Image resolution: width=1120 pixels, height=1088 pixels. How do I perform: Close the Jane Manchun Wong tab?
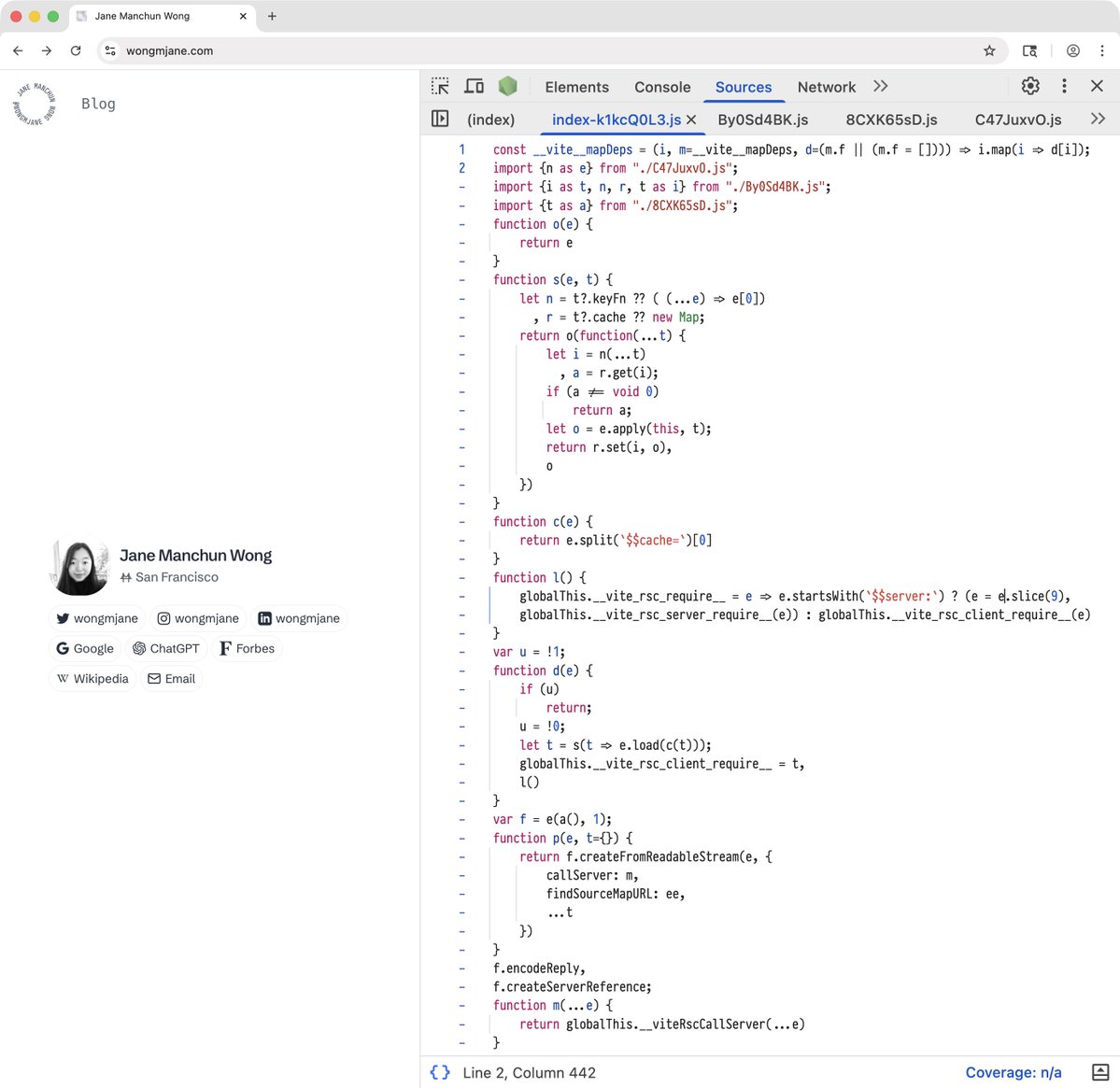pyautogui.click(x=243, y=16)
